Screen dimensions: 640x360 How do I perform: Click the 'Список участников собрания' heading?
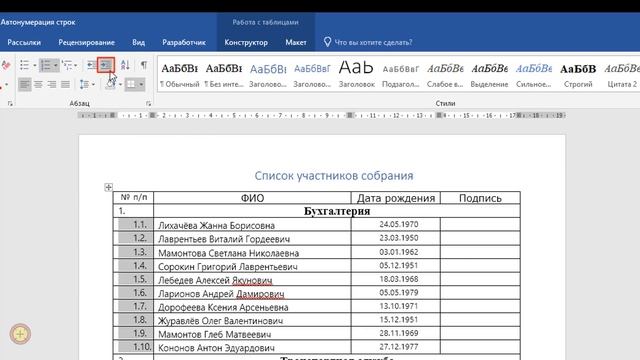(334, 176)
